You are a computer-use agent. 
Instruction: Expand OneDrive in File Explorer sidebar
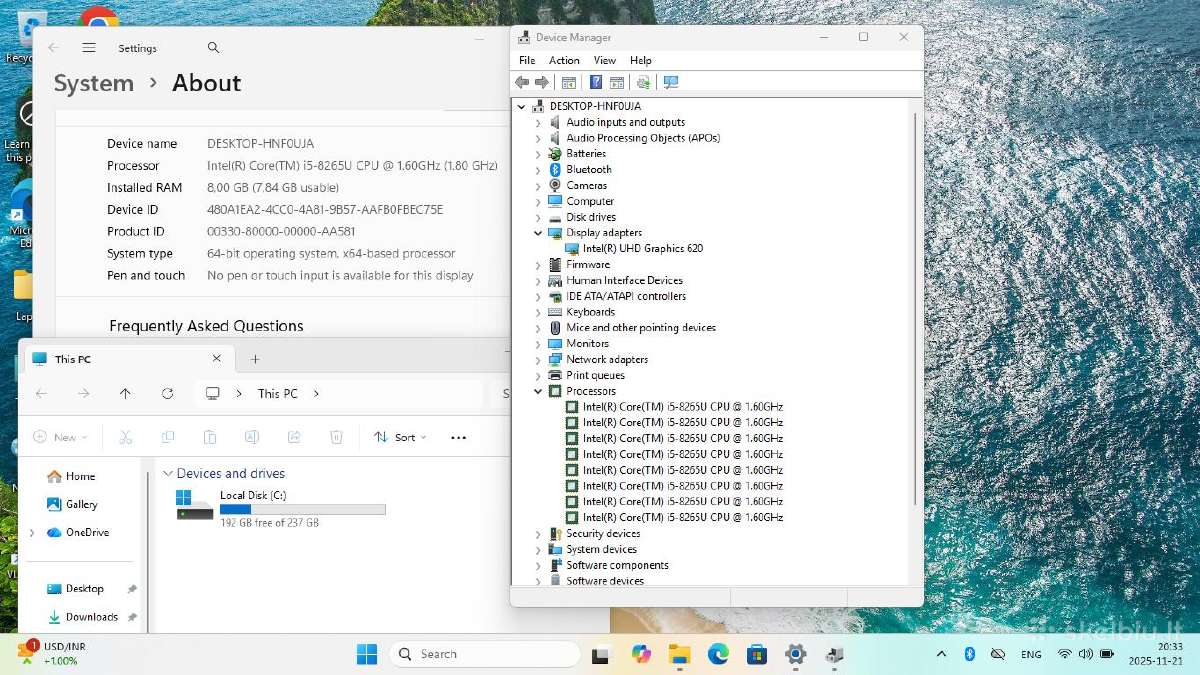pos(32,533)
